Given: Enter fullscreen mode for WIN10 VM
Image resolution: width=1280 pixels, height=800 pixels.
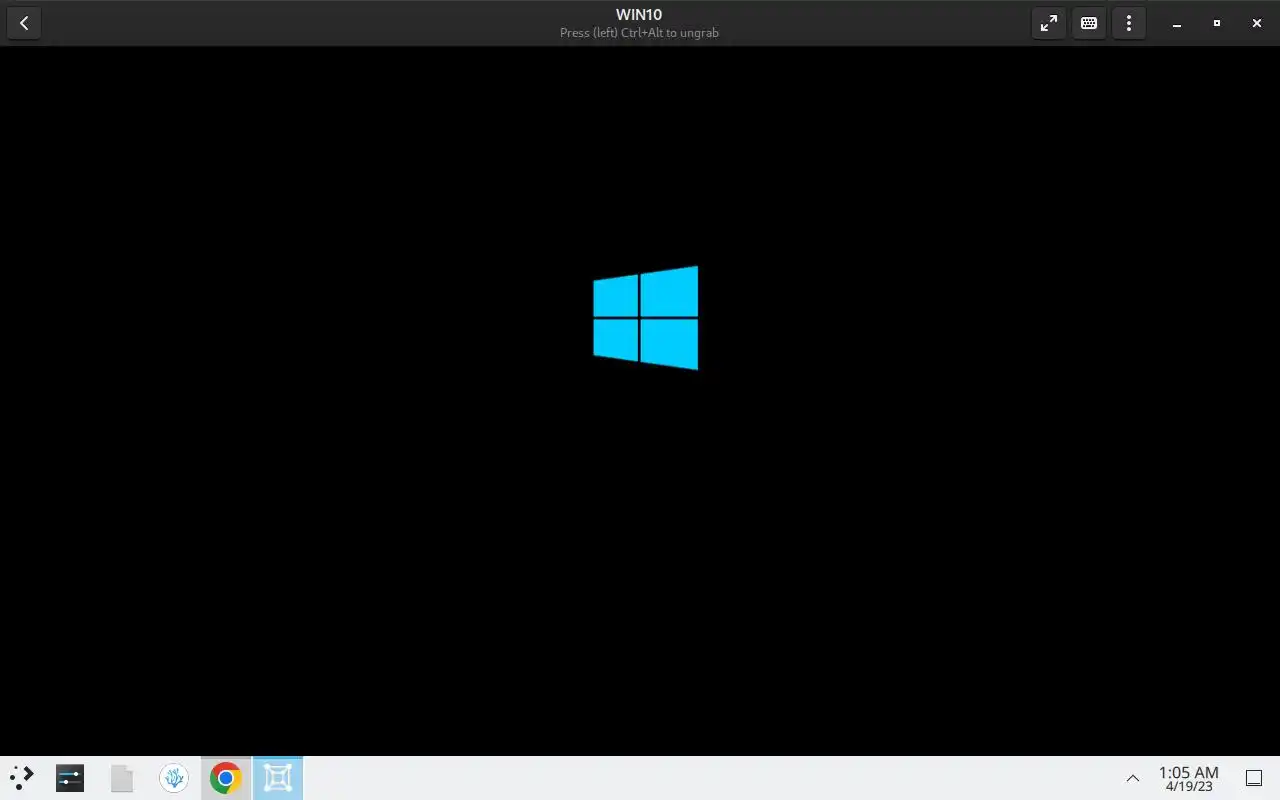Looking at the screenshot, I should click(1049, 23).
